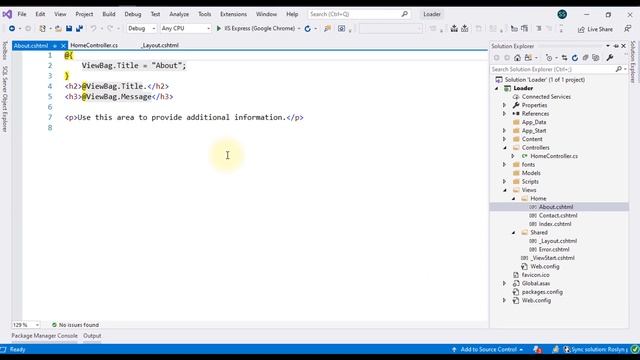Select Contact.cshtml in Solution Explorer

pyautogui.click(x=558, y=216)
